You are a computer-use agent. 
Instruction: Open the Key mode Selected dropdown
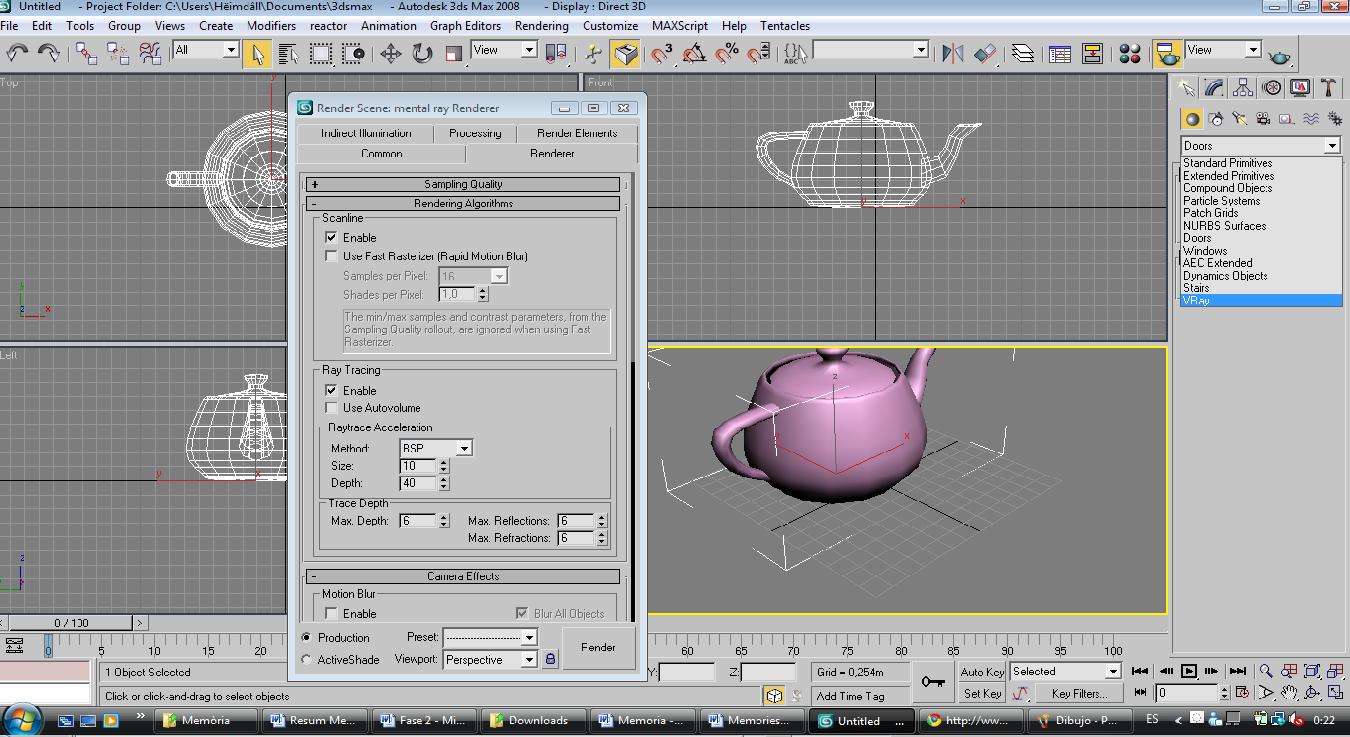coord(1065,672)
